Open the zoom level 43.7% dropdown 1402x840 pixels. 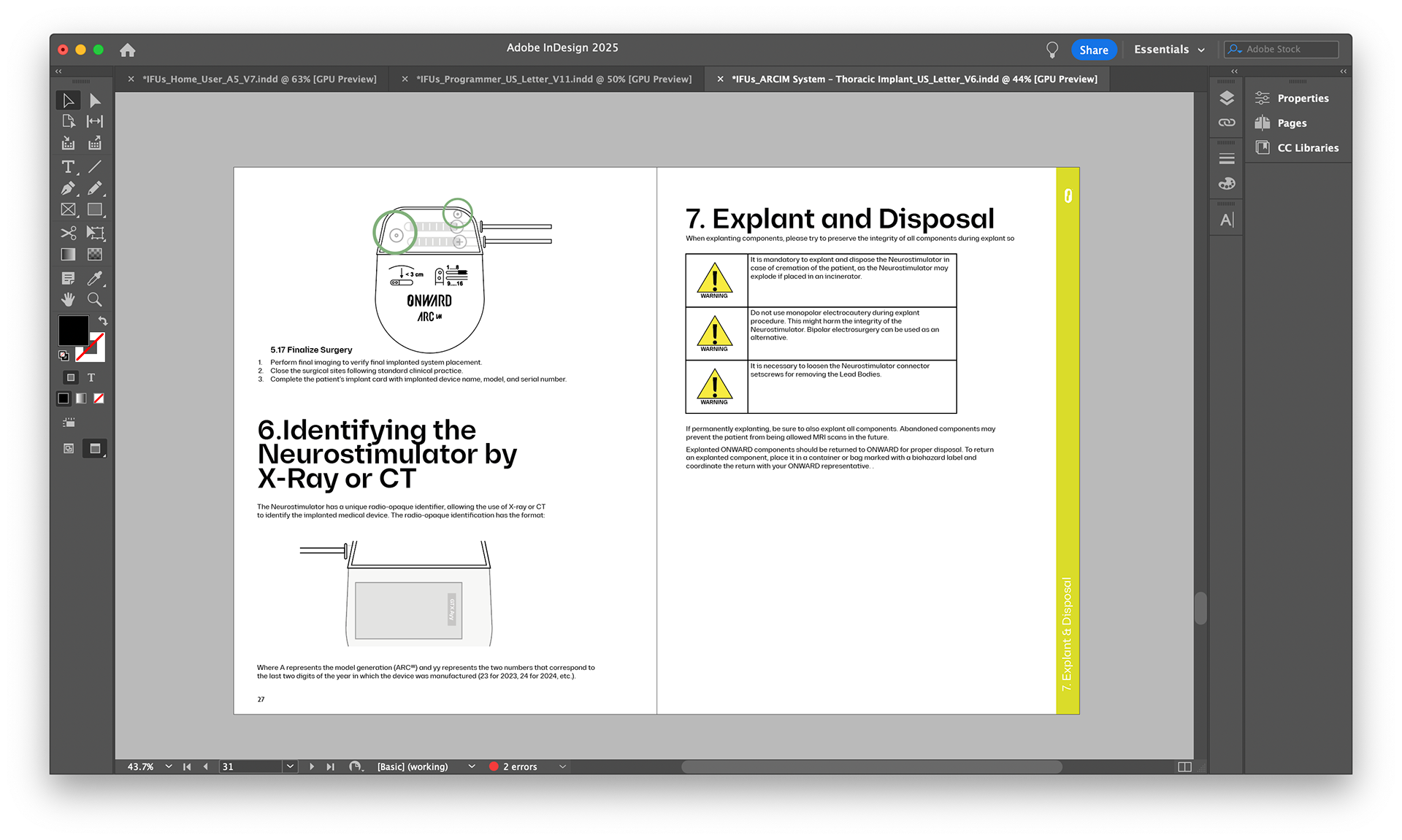(x=169, y=766)
